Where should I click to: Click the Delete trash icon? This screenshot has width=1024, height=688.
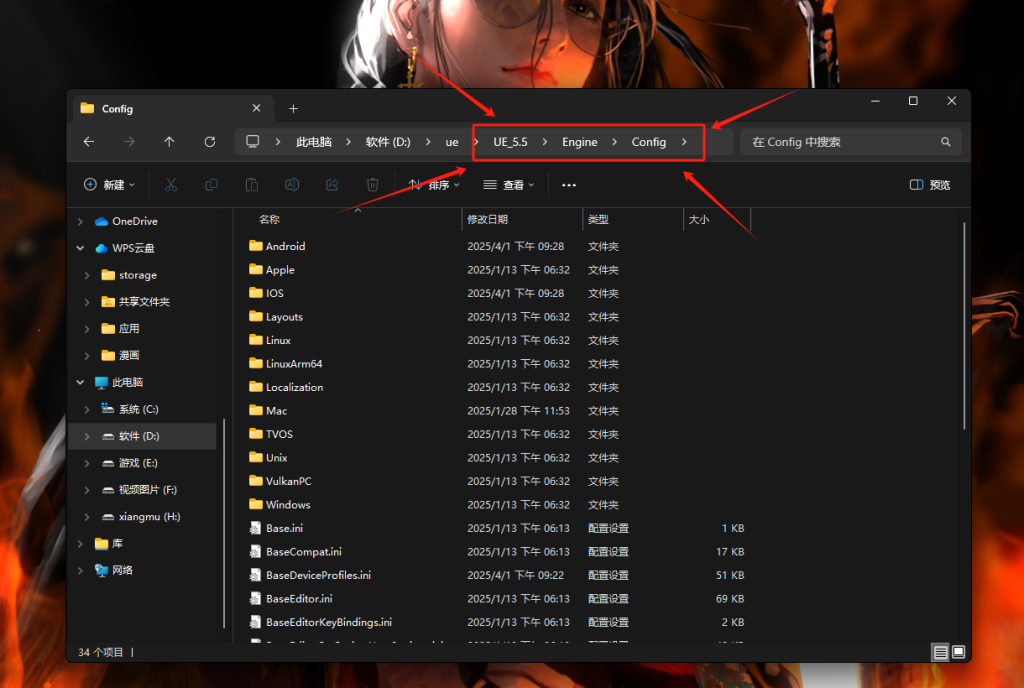372,185
